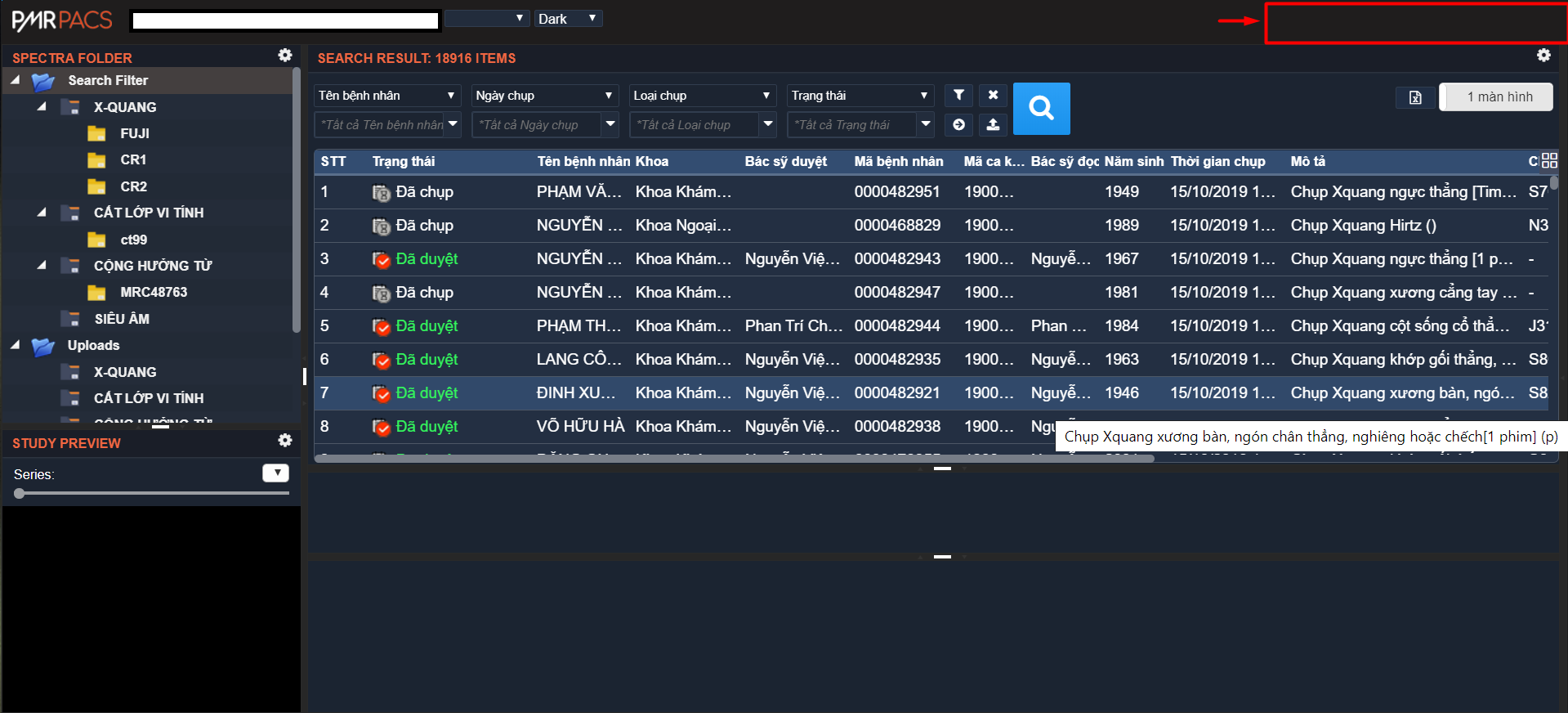Open Search Result panel gear settings

click(x=1543, y=56)
